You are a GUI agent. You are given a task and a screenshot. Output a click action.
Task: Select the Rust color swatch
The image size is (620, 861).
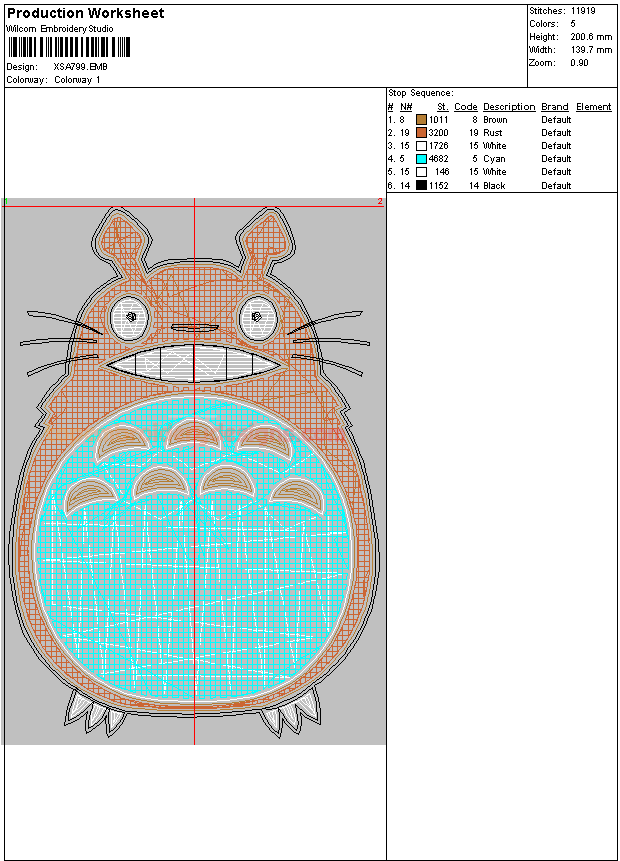pyautogui.click(x=421, y=132)
